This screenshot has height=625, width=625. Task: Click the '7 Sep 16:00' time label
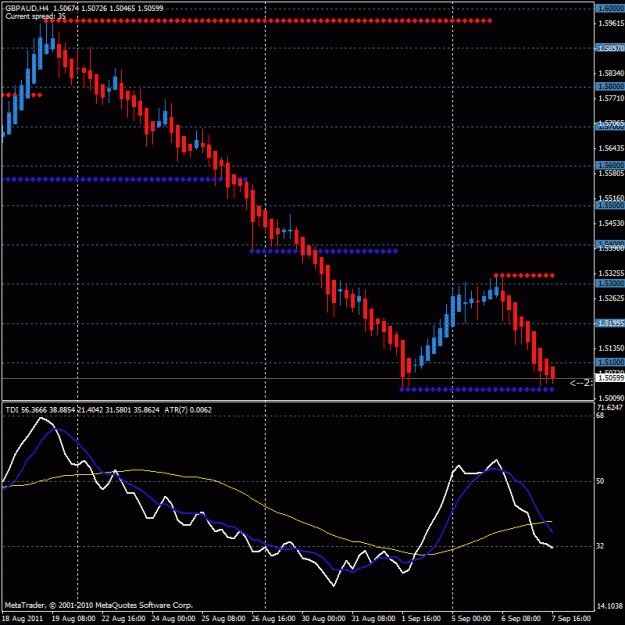(571, 619)
